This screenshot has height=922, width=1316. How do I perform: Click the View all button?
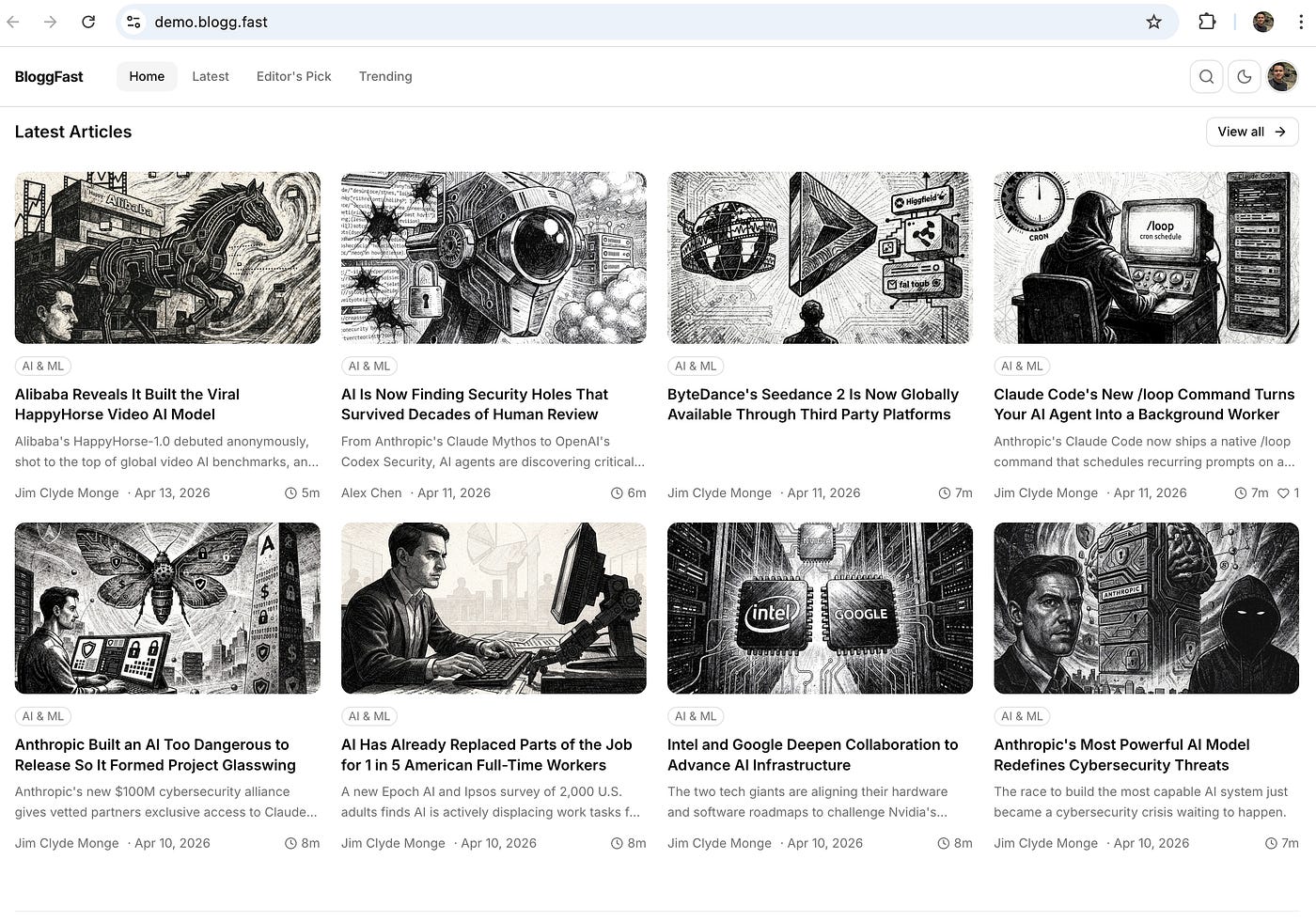click(1251, 132)
